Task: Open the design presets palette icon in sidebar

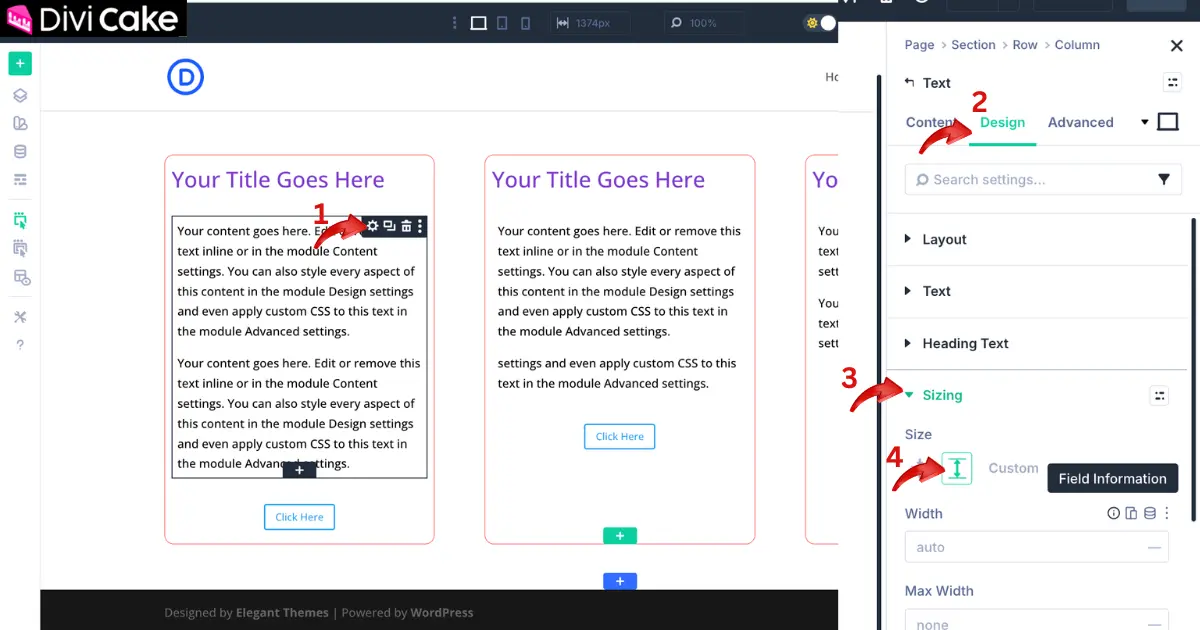Action: click(x=20, y=124)
